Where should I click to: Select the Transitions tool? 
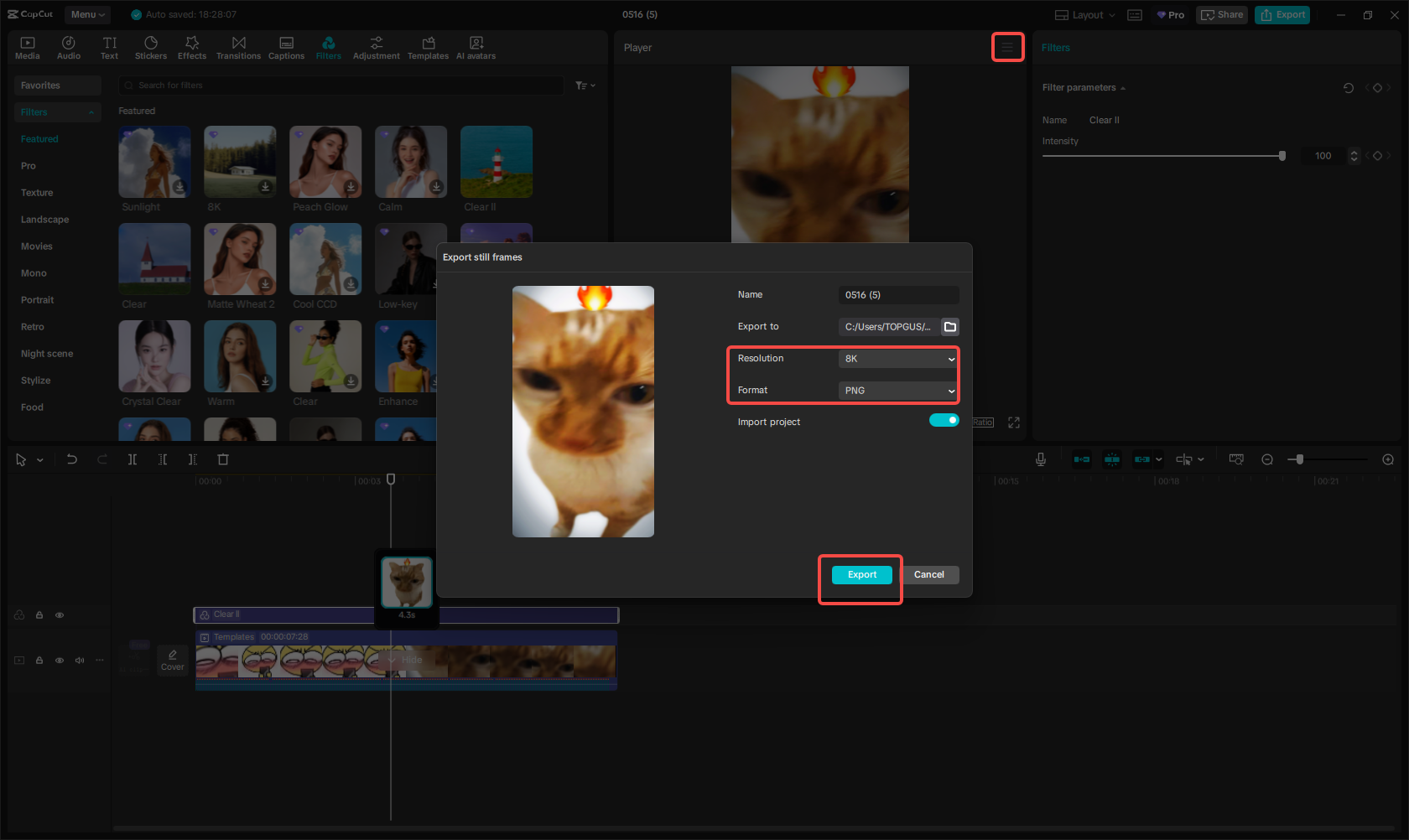pyautogui.click(x=239, y=47)
